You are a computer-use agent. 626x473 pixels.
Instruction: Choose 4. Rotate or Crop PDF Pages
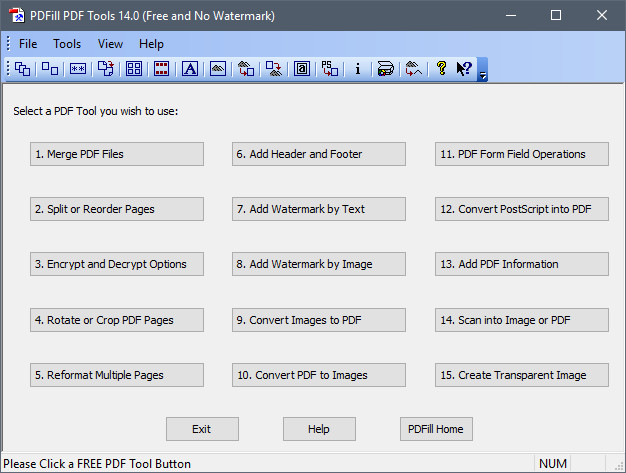tap(117, 320)
